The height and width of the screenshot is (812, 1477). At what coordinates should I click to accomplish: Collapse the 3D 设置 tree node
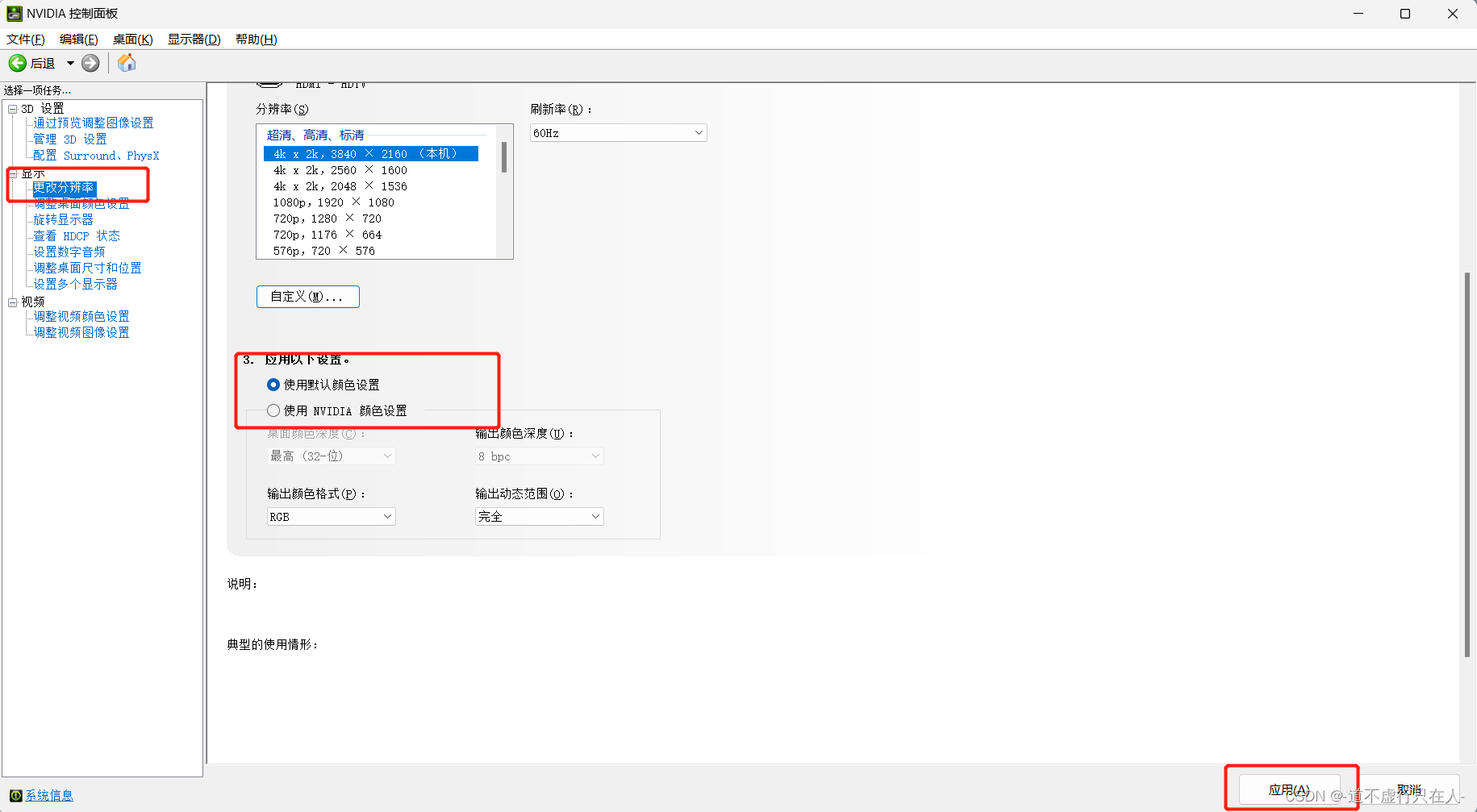pos(13,109)
